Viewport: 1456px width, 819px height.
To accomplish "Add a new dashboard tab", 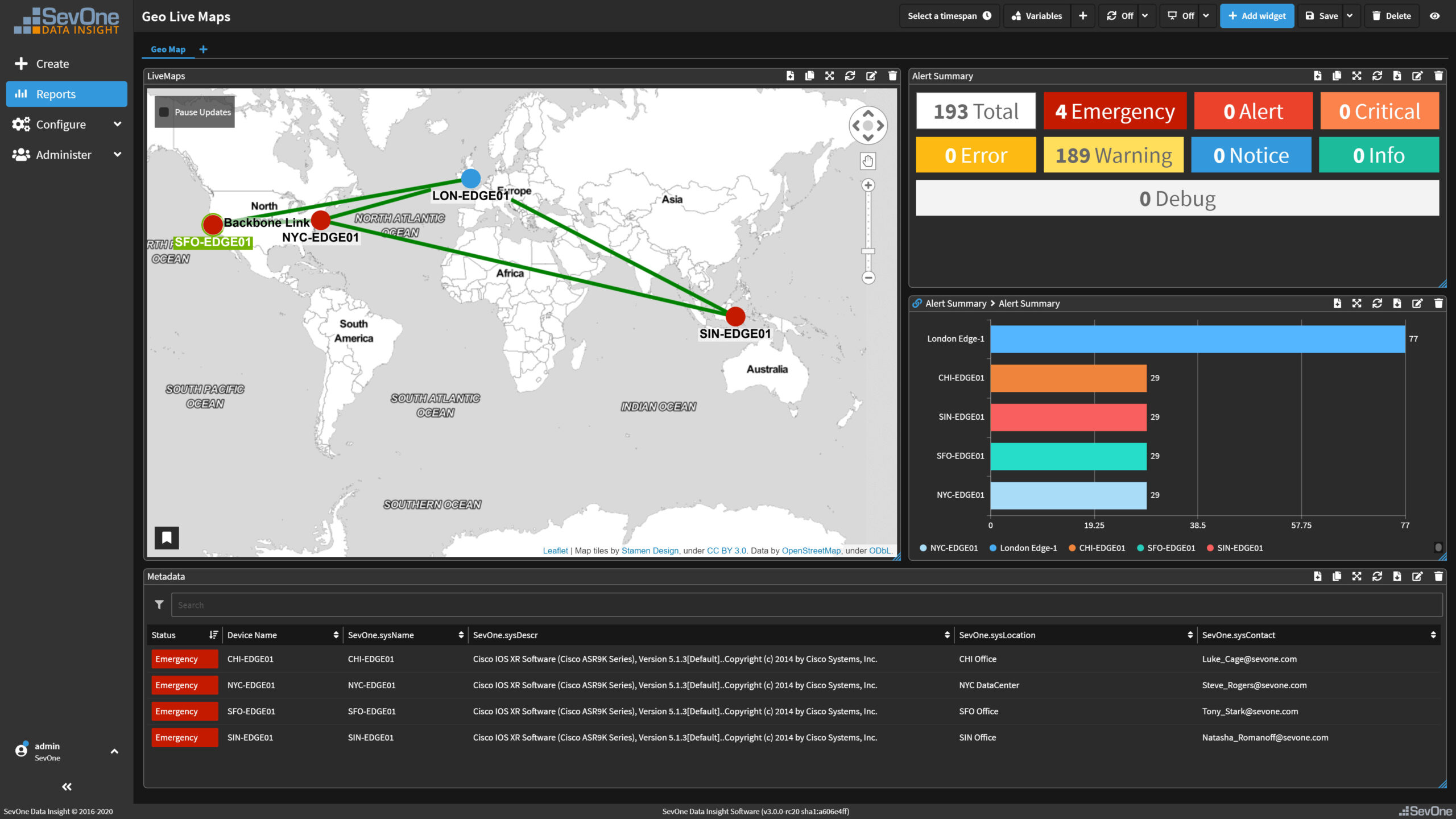I will 204,49.
